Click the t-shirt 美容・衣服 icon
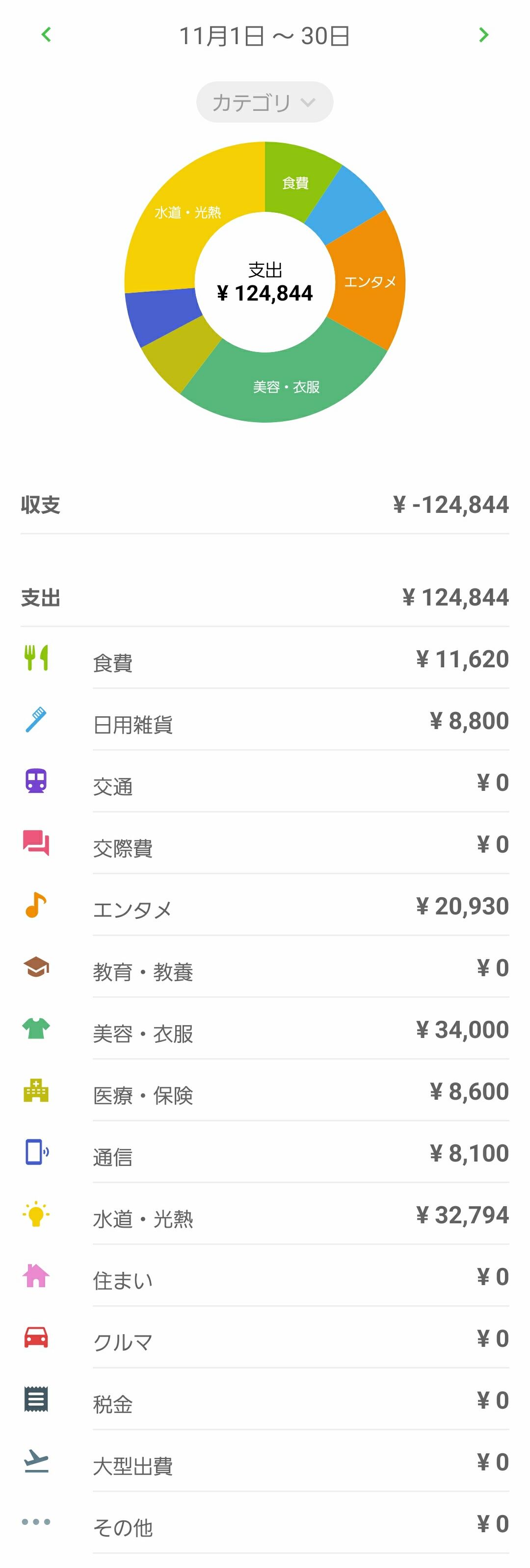 click(x=36, y=1029)
